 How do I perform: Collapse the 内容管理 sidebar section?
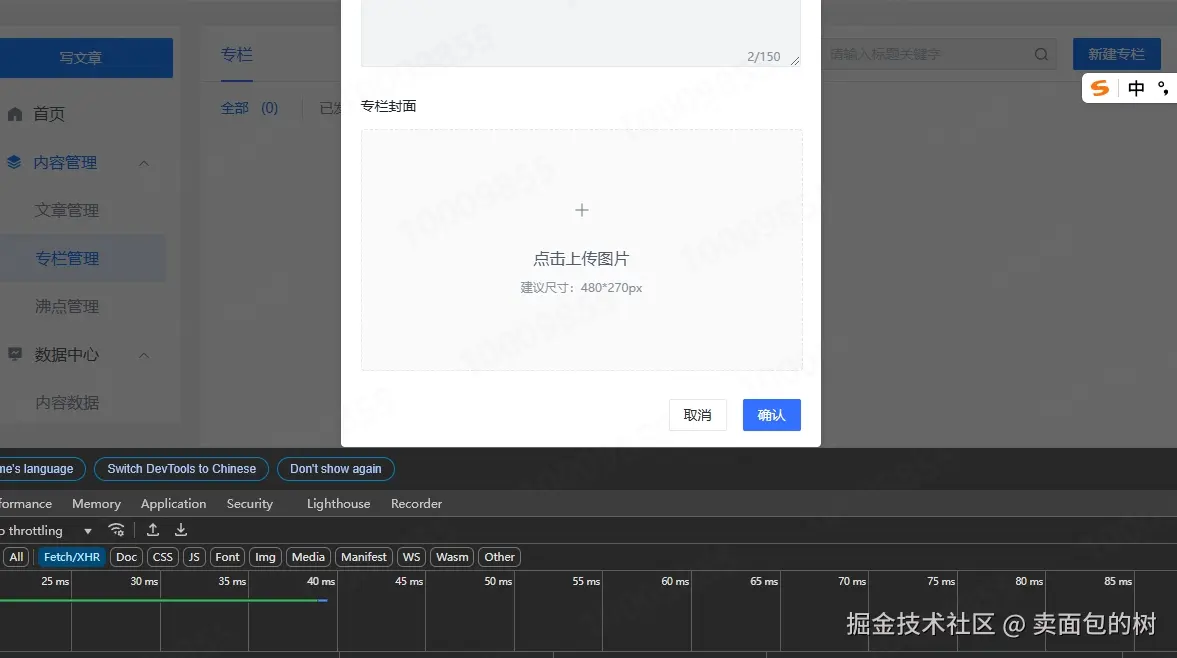click(144, 163)
